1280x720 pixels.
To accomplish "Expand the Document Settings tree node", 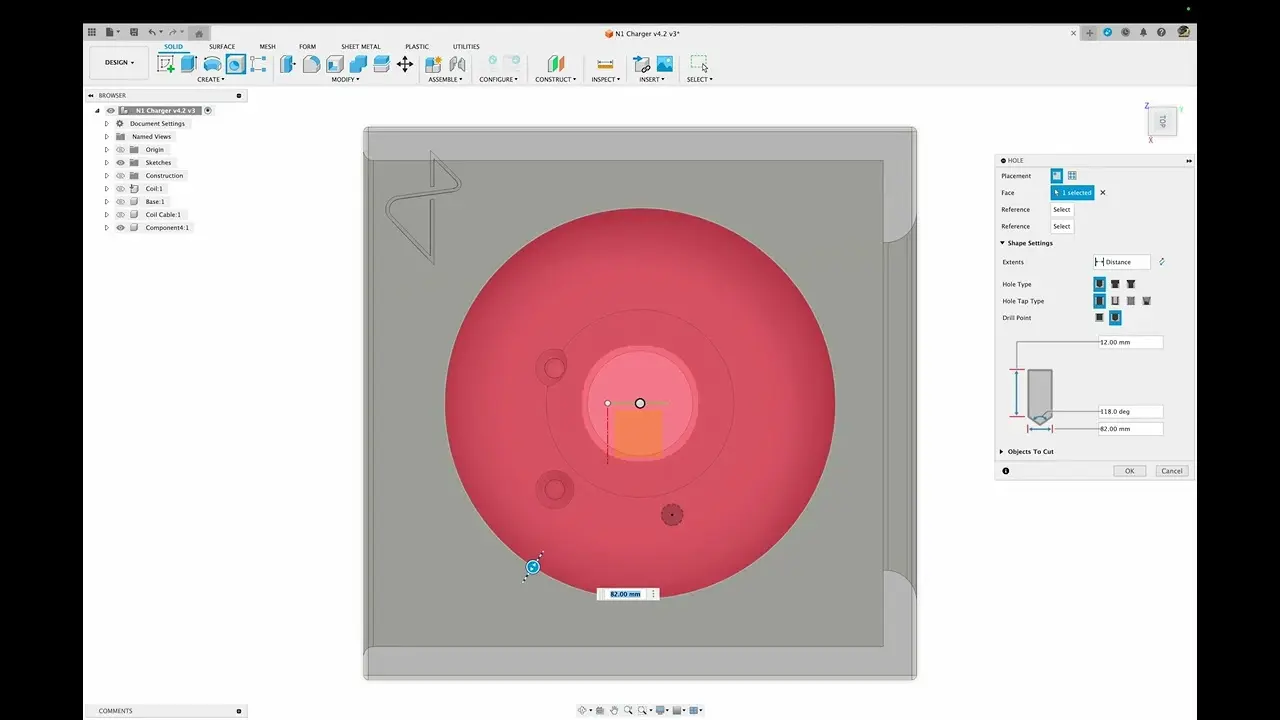I will click(107, 124).
